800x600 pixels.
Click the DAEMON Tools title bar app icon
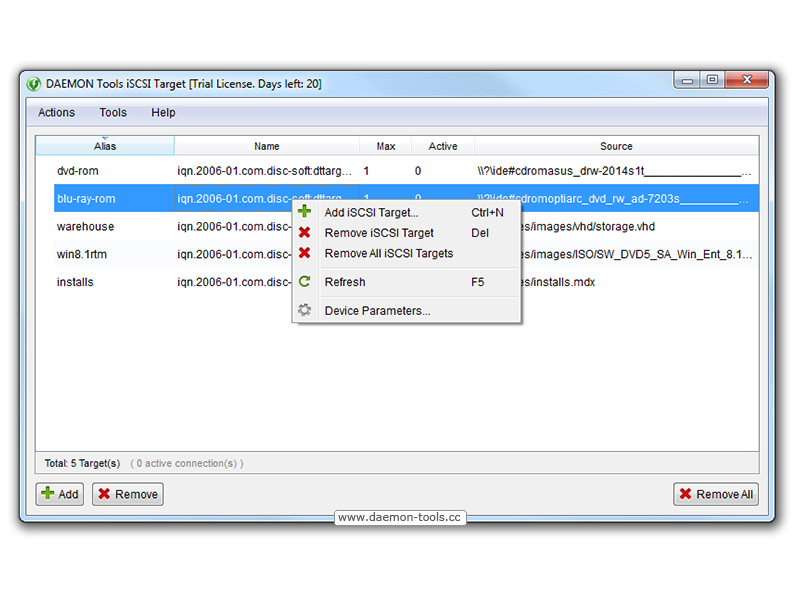click(x=34, y=84)
